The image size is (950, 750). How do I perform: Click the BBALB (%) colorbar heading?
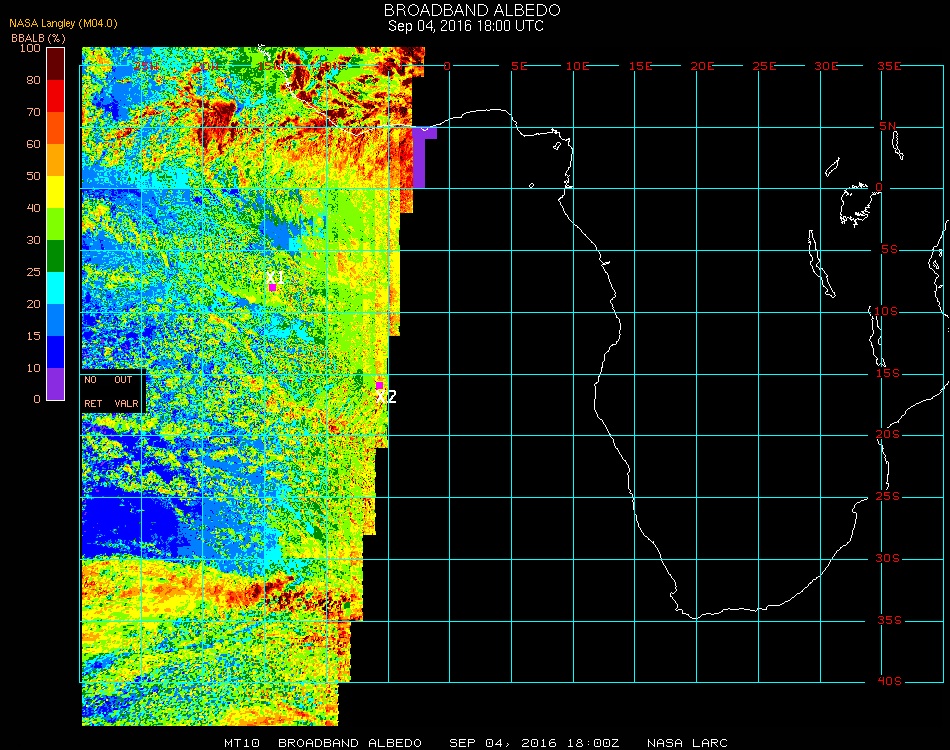point(38,37)
